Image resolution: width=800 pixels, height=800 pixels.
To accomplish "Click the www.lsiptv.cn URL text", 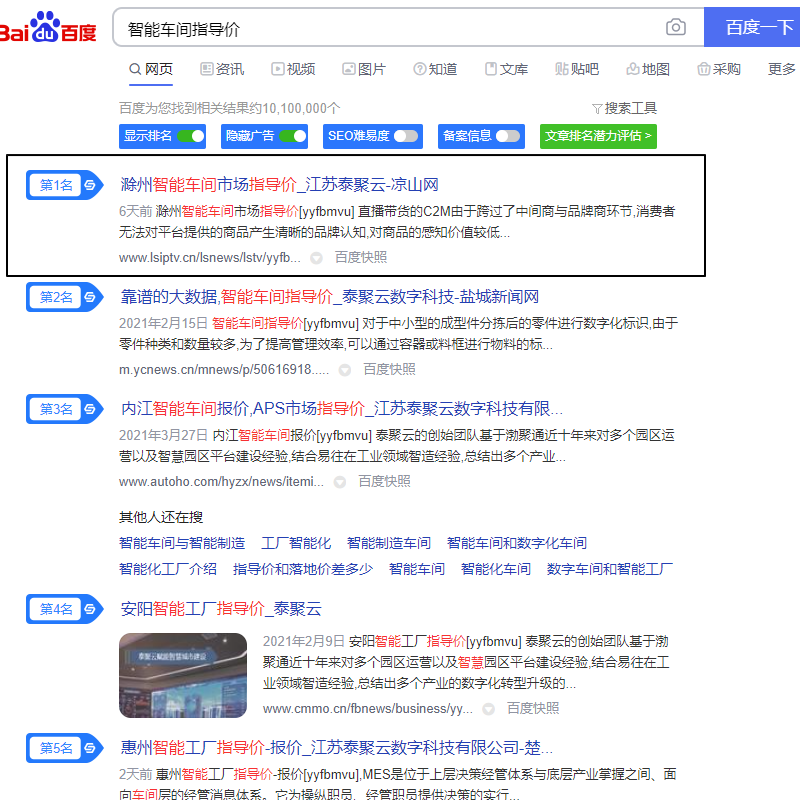I will (x=210, y=258).
